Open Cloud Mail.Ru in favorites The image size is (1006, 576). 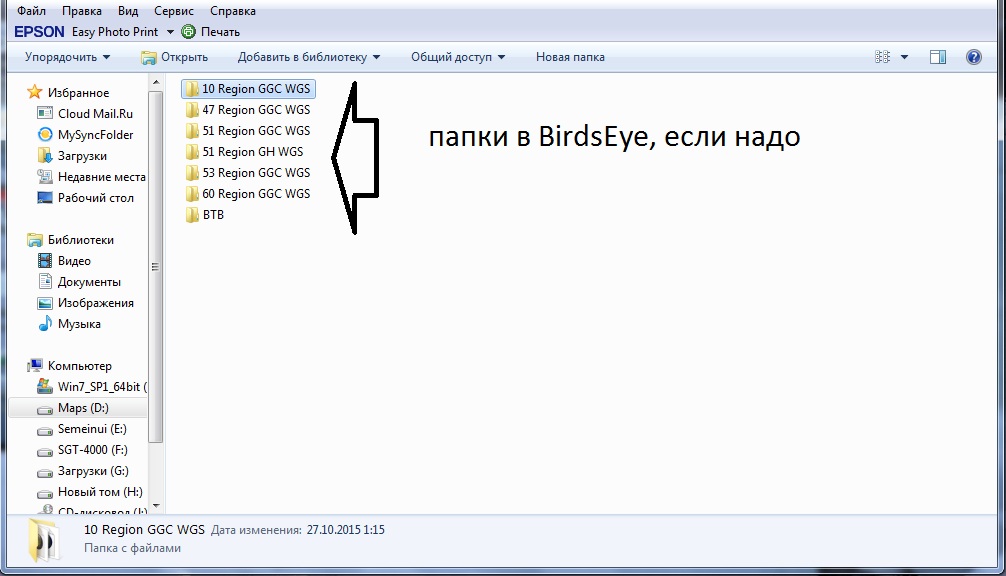tap(95, 114)
